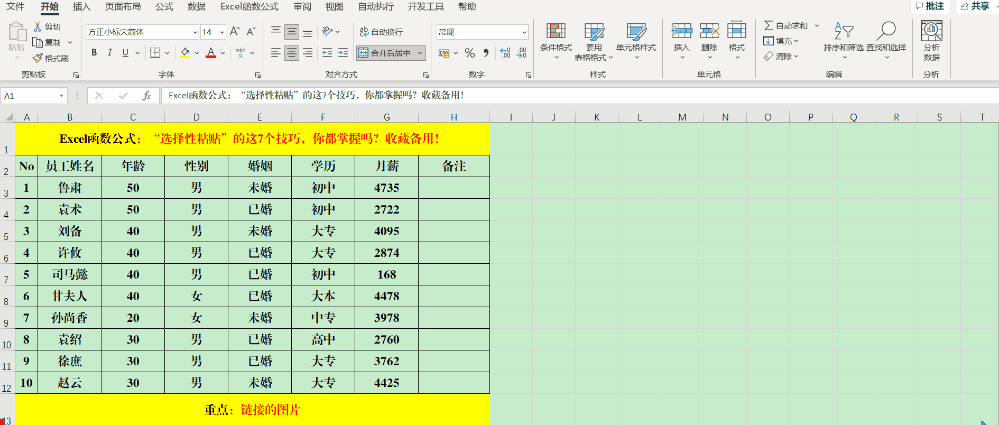Click the Cut (剪切) scissors icon
This screenshot has height=425, width=999.
(37, 27)
